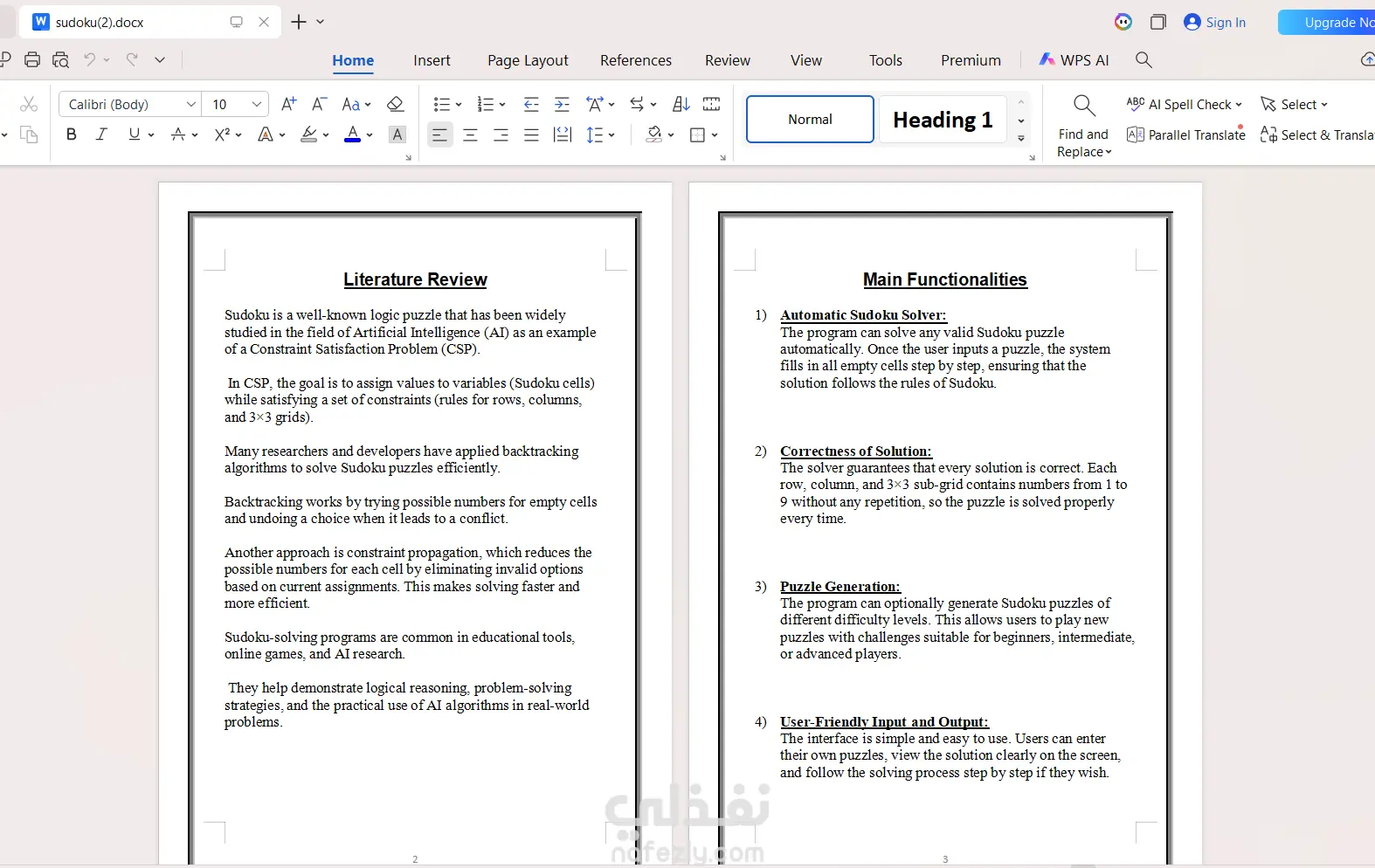Click the Cut scissors icon
This screenshot has height=868, width=1375.
click(29, 104)
